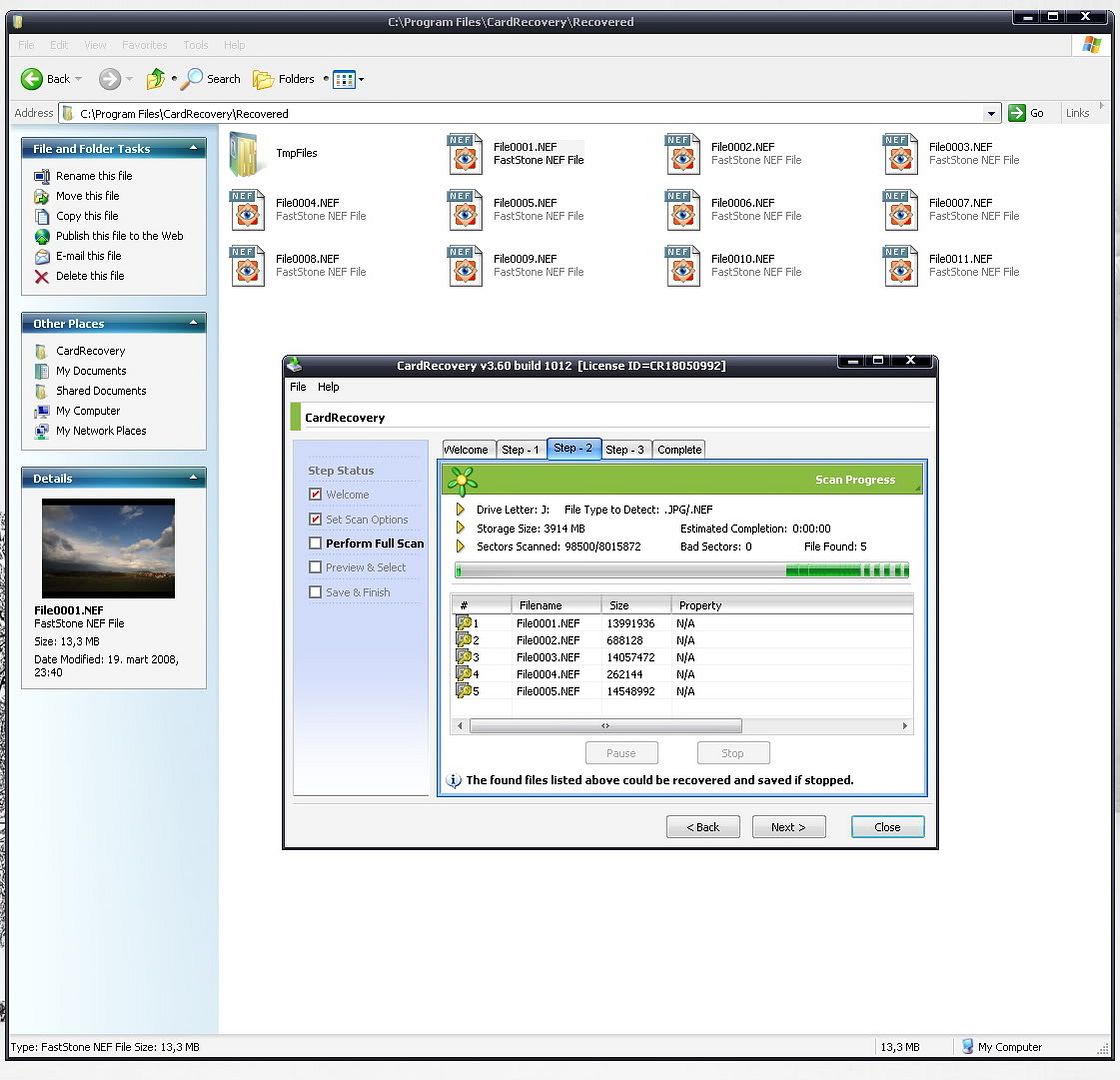Switch to the Step - 1 tab
This screenshot has width=1120, height=1080.
tap(520, 450)
